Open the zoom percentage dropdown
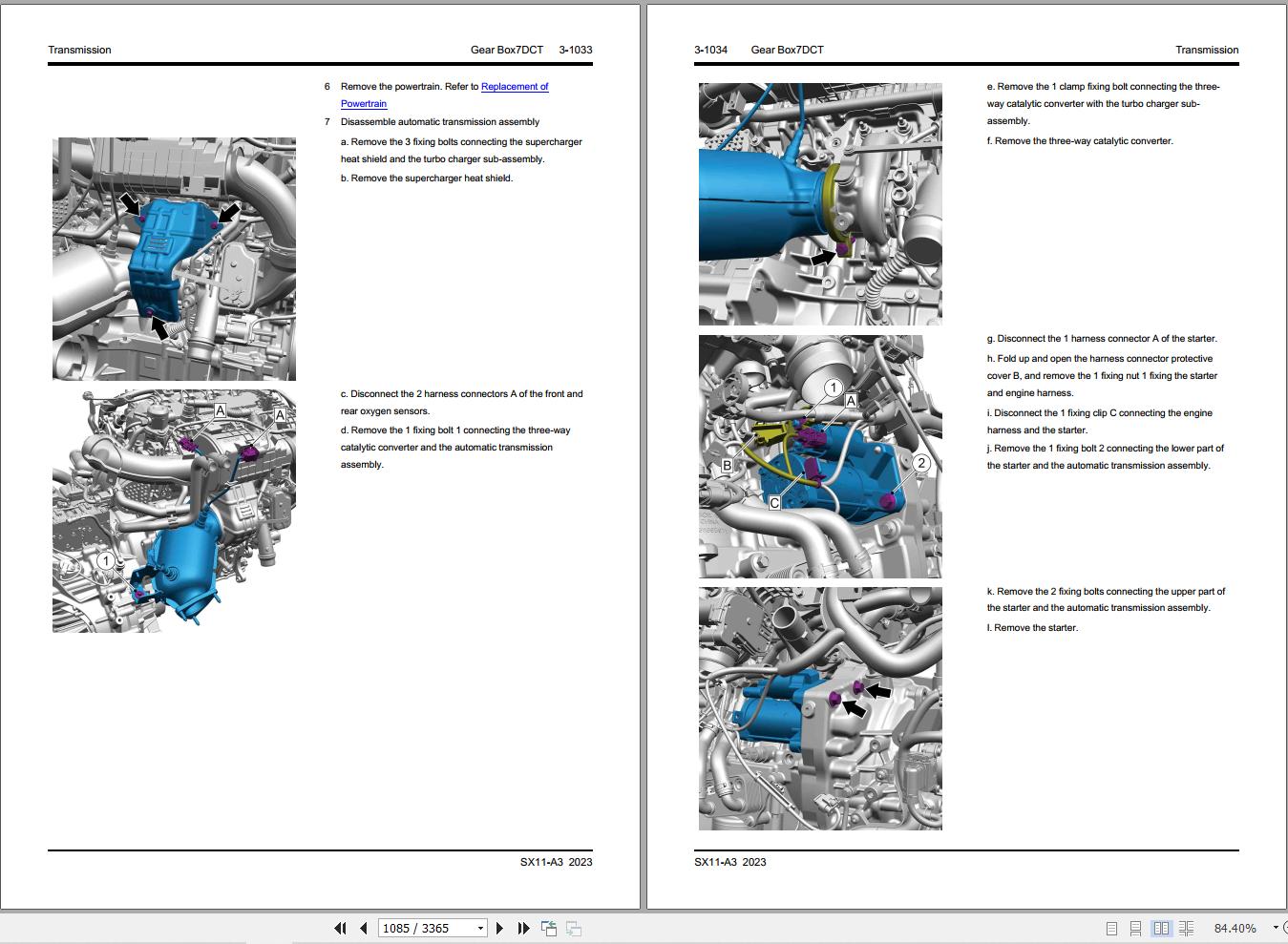Viewport: 1288px width, 944px height. click(1276, 927)
